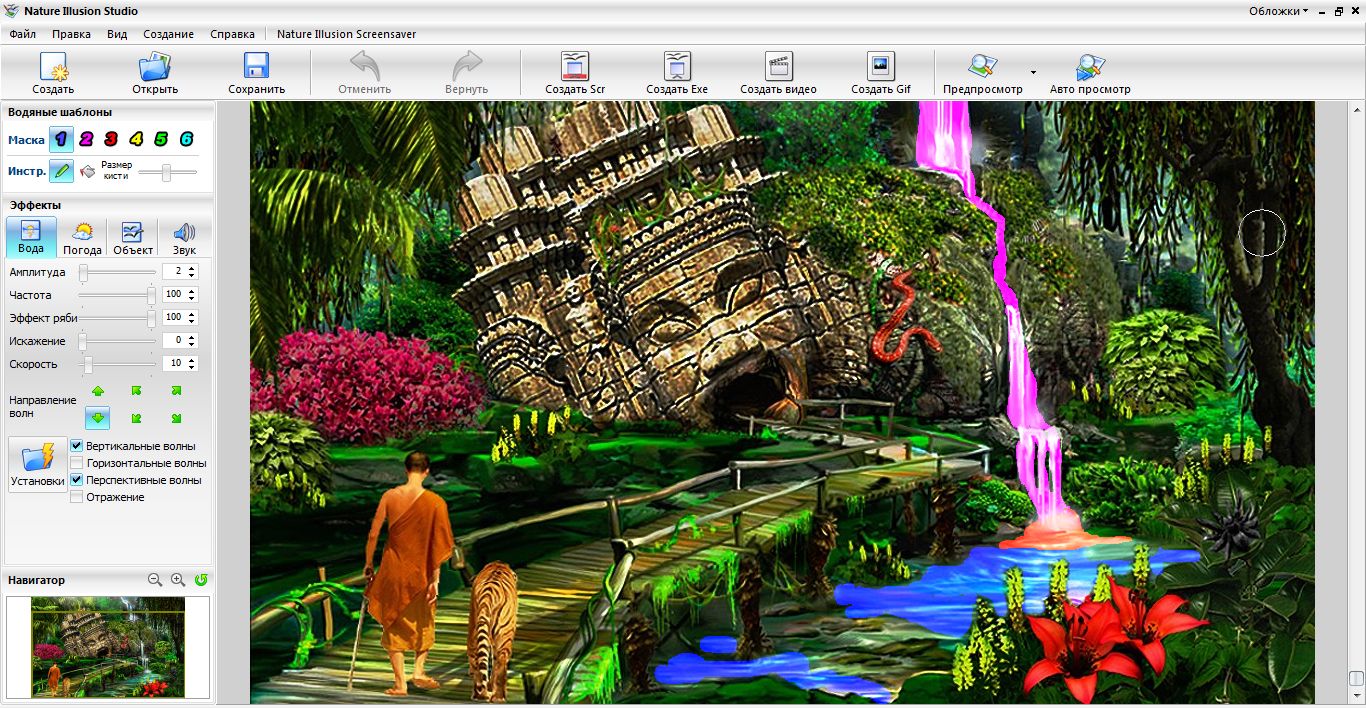Image resolution: width=1366 pixels, height=708 pixels.
Task: Uncheck Перспективные волны checkbox
Action: click(x=77, y=480)
